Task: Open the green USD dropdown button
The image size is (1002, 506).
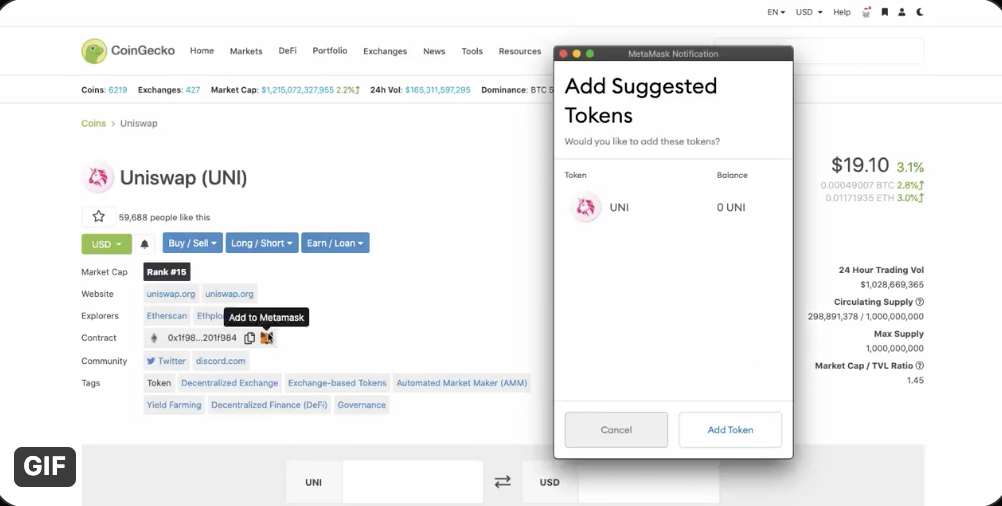Action: 107,244
